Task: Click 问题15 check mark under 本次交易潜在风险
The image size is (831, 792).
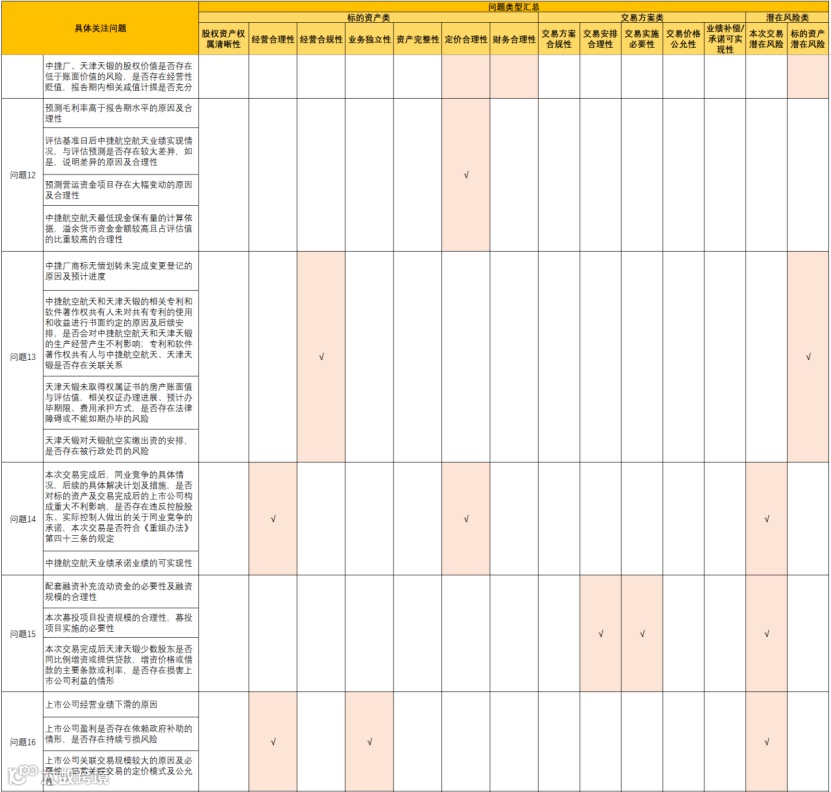Action: [766, 633]
